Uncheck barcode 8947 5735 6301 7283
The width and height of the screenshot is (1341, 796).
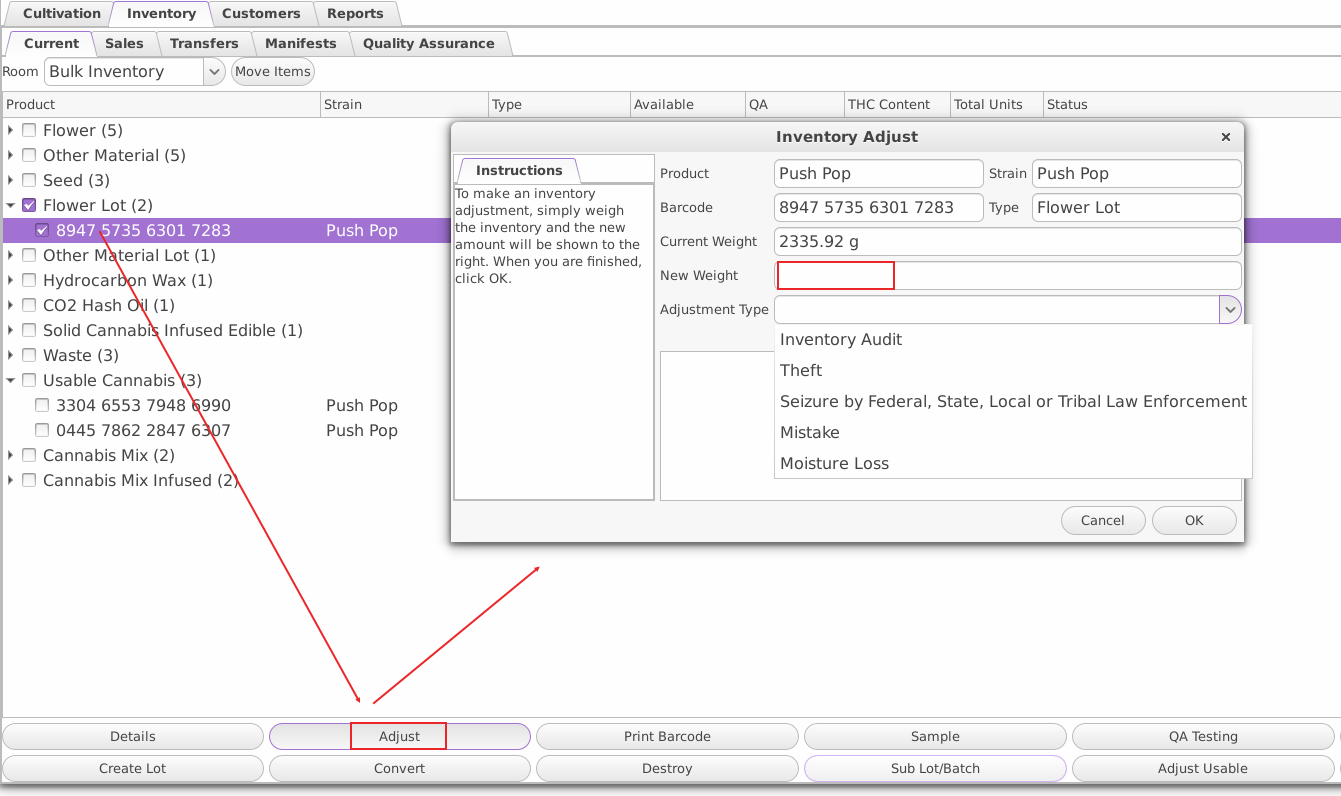click(x=41, y=230)
